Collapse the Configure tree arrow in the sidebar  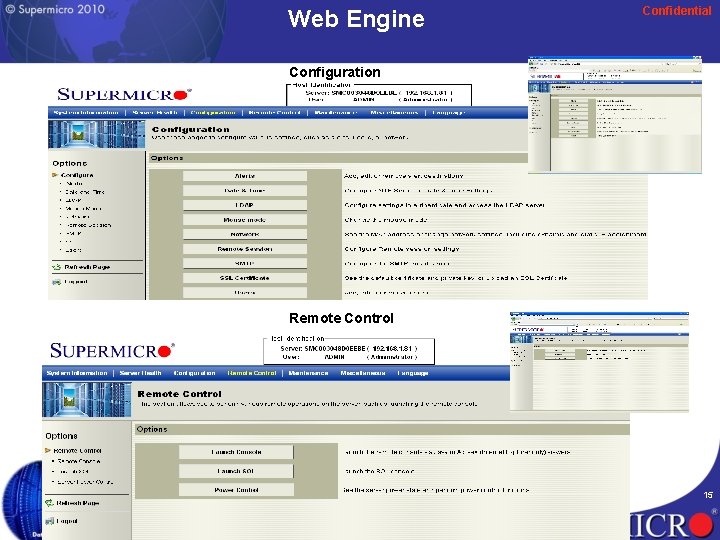pos(55,175)
